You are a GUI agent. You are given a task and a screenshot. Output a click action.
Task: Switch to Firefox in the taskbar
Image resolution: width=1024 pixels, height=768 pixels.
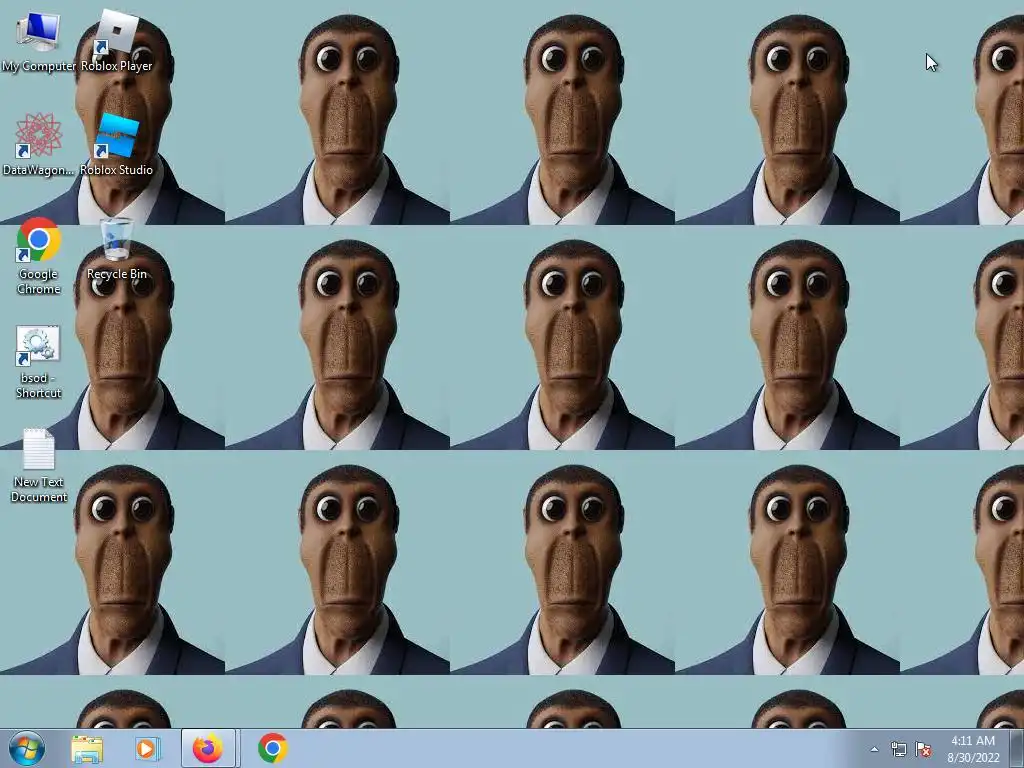pos(208,748)
